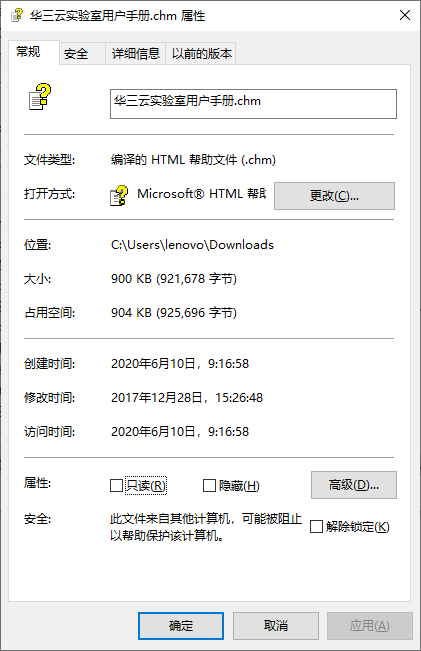The height and width of the screenshot is (651, 421).
Task: Toggle the 隐藏(H) hidden checkbox
Action: click(x=209, y=485)
